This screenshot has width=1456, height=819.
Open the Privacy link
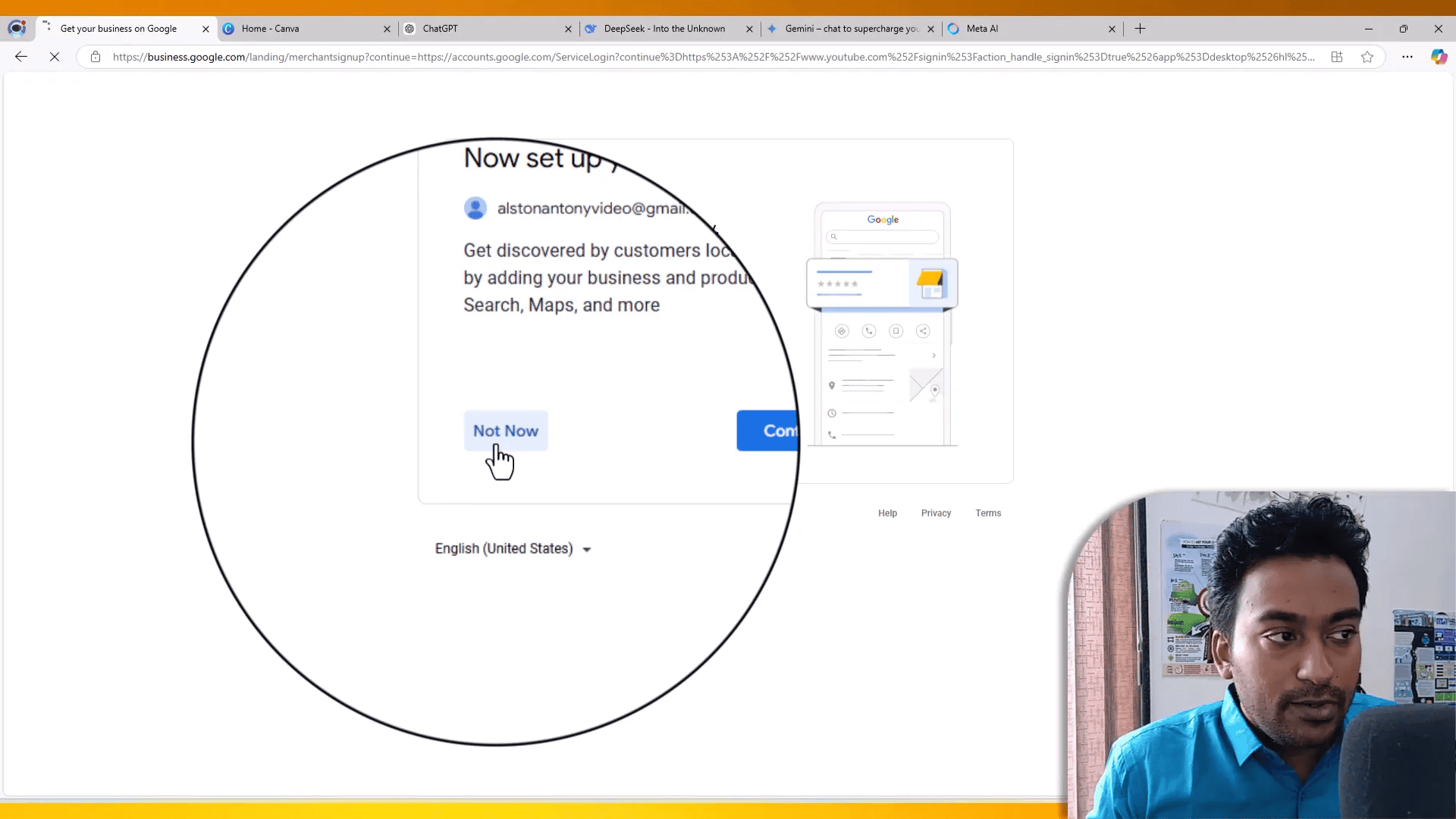tap(936, 513)
